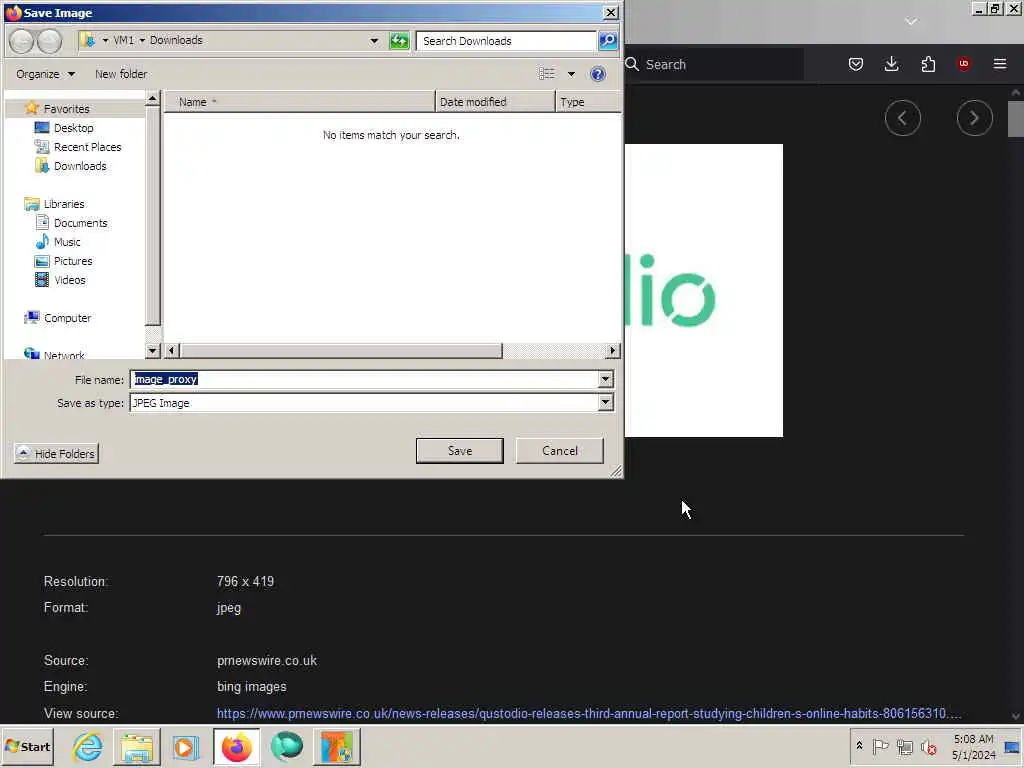Sort by the Type column header

[x=588, y=102]
